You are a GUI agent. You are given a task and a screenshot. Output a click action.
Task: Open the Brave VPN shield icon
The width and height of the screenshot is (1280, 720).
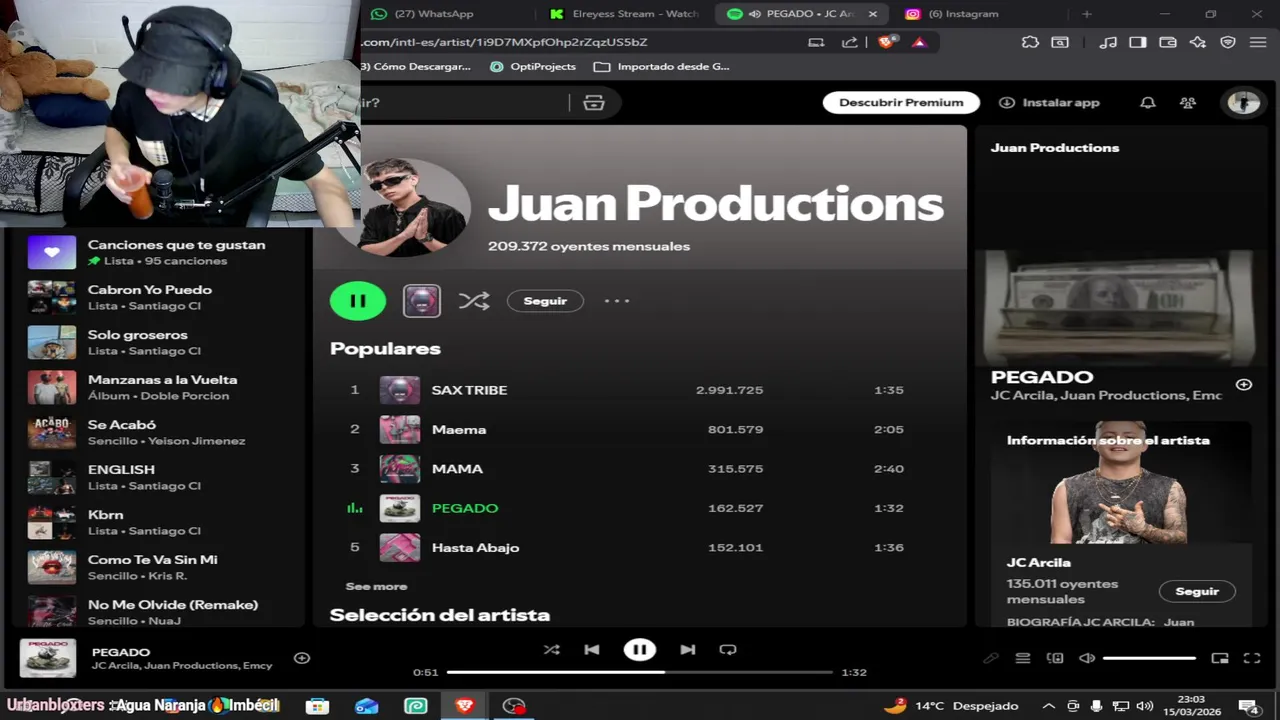tap(1228, 42)
